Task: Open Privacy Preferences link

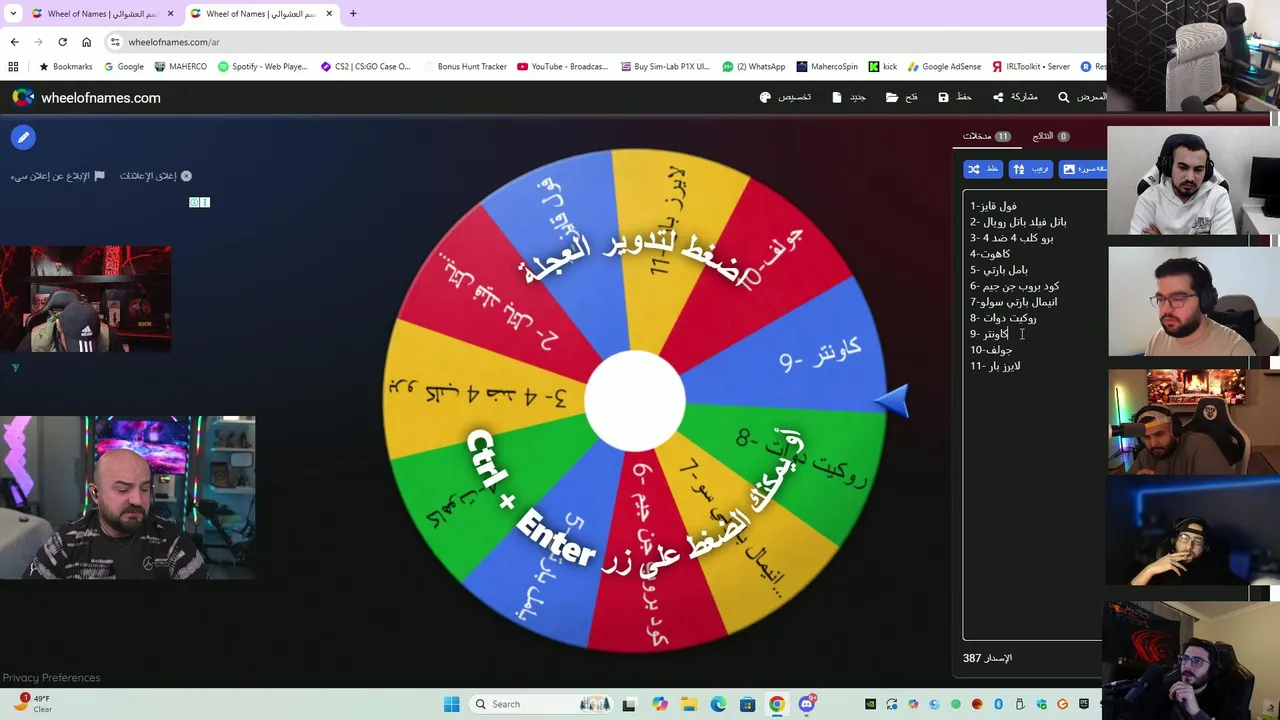Action: (51, 678)
